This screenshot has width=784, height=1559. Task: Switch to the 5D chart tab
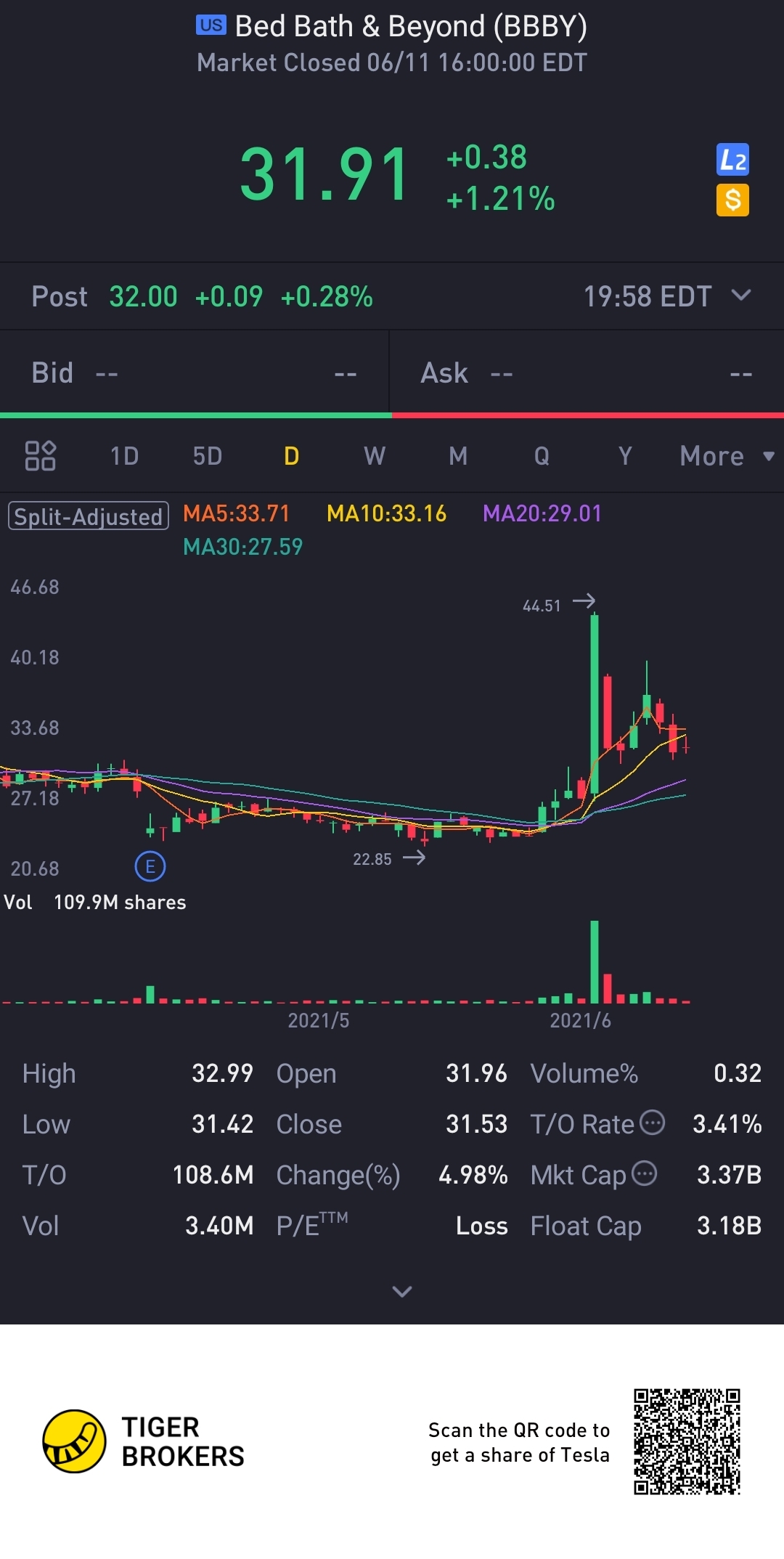click(208, 456)
